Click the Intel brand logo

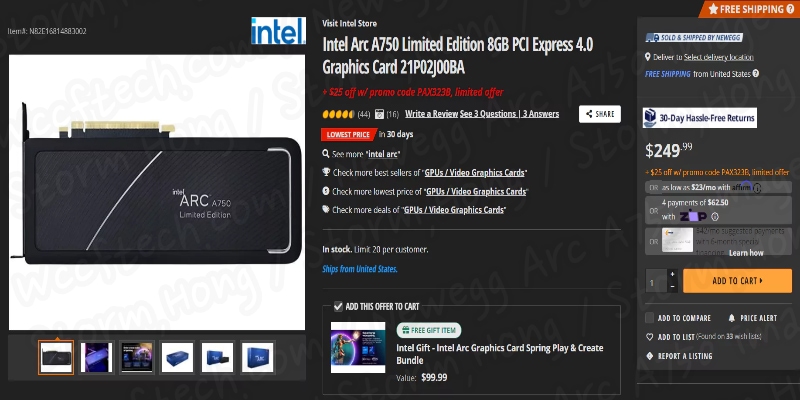pos(278,31)
